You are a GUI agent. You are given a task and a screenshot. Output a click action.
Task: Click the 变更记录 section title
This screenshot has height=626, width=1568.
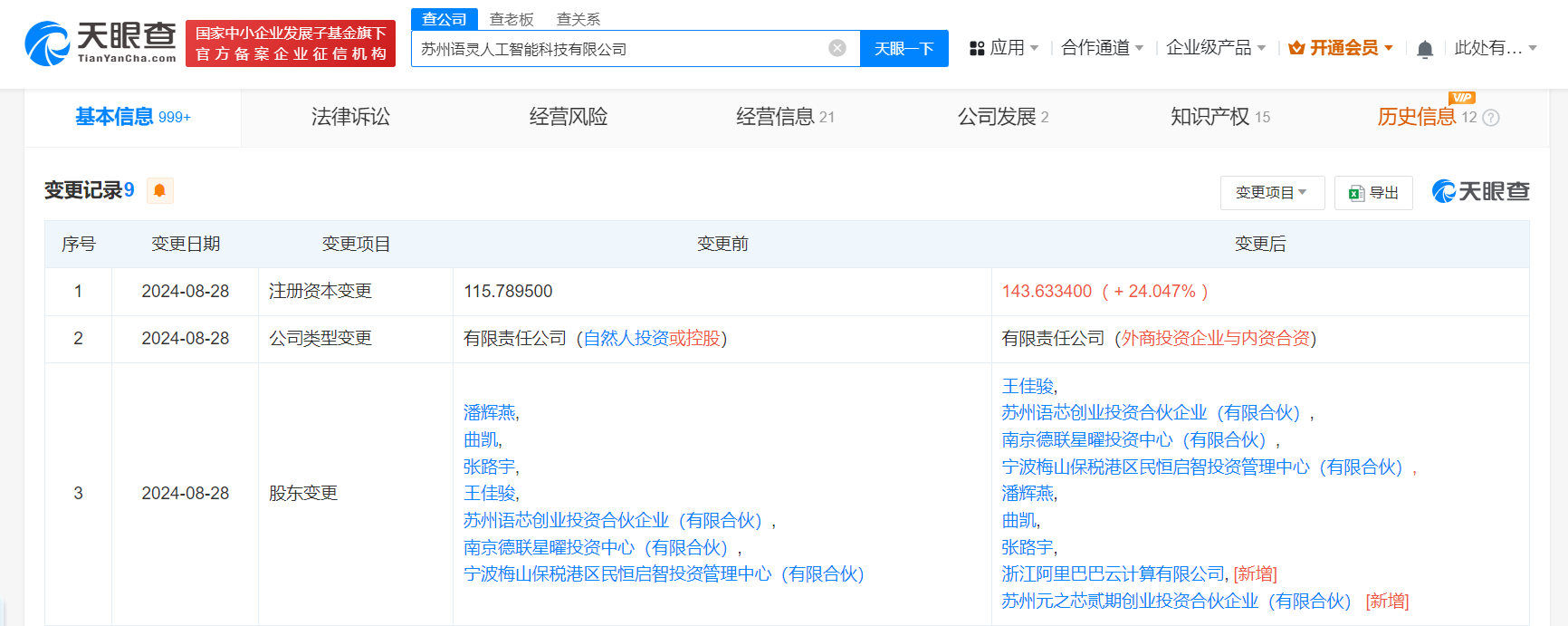(83, 190)
